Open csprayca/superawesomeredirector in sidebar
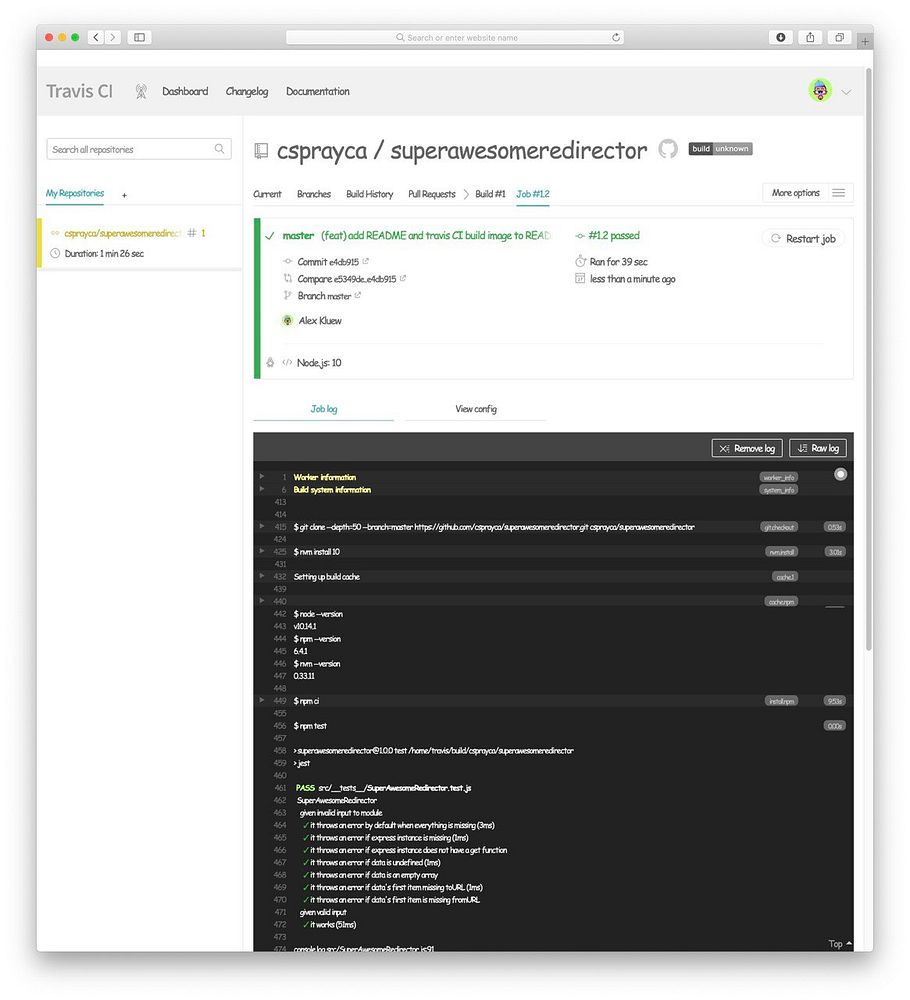The height and width of the screenshot is (1000, 910). pos(123,233)
